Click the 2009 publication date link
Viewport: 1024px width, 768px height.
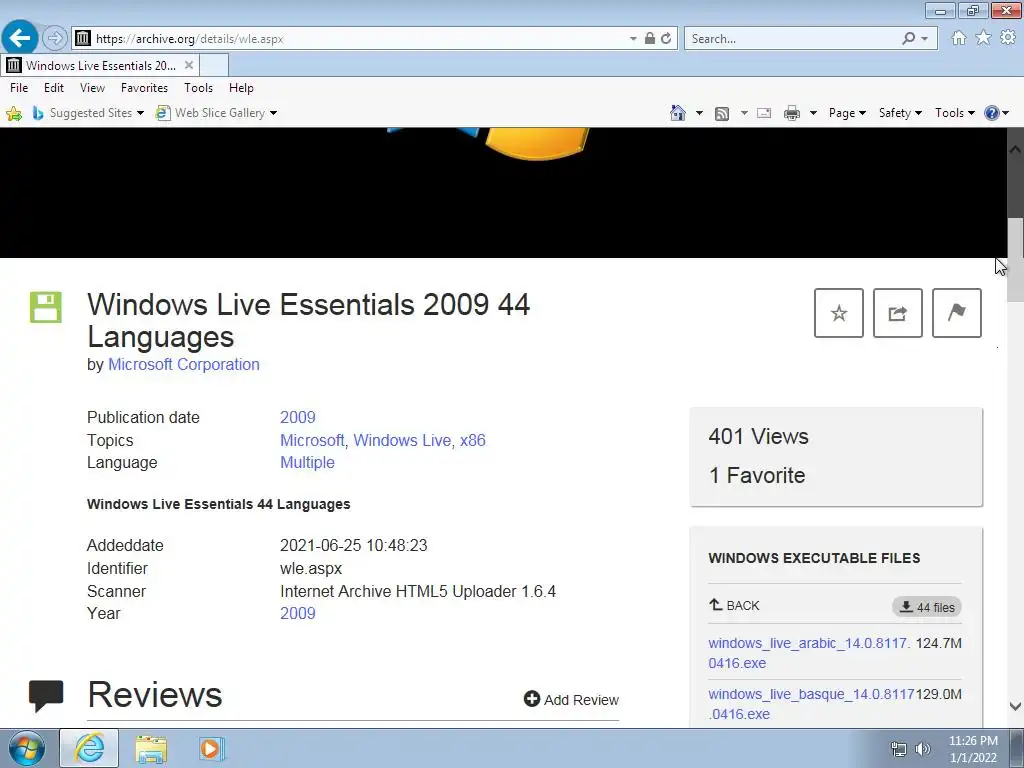click(298, 417)
